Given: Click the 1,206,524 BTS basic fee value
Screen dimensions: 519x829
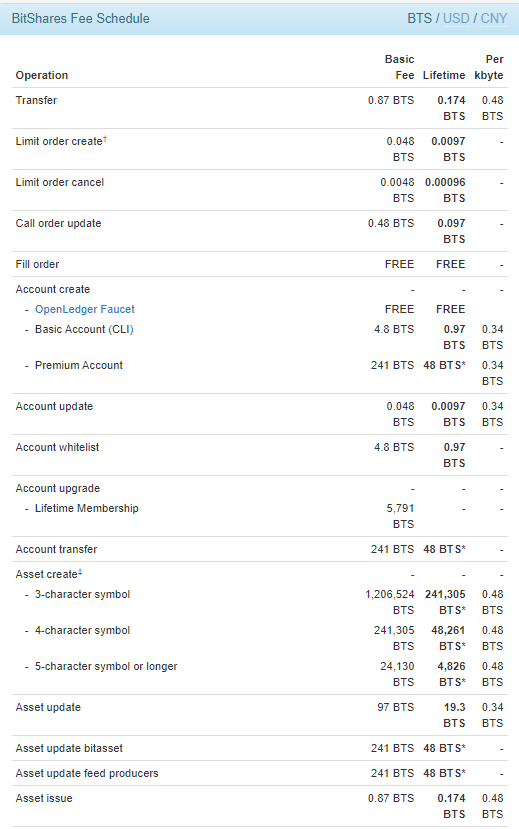Looking at the screenshot, I should tap(390, 602).
